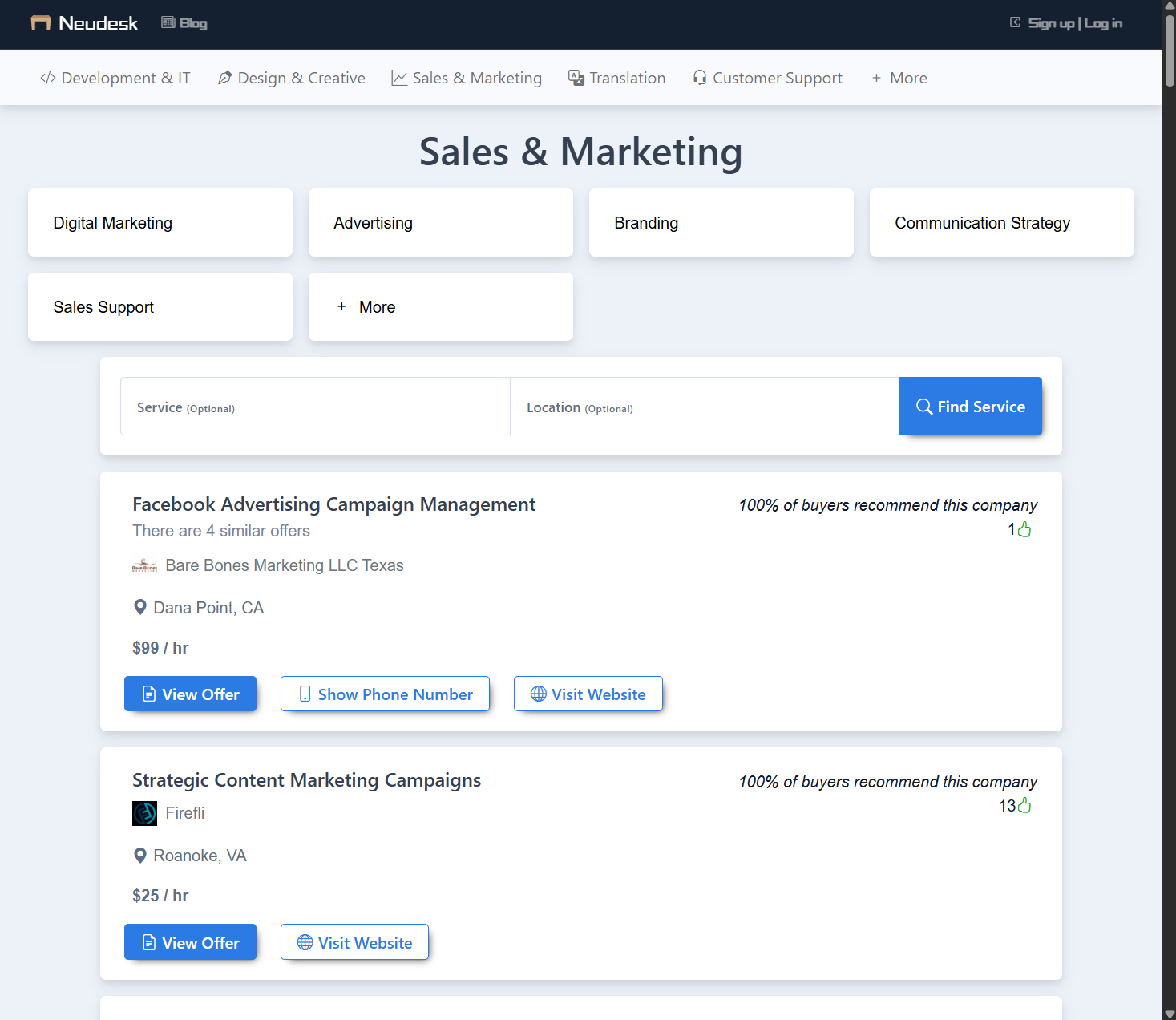This screenshot has height=1020, width=1176.
Task: Click the globe icon on Firefli's Visit Website
Action: [x=303, y=942]
